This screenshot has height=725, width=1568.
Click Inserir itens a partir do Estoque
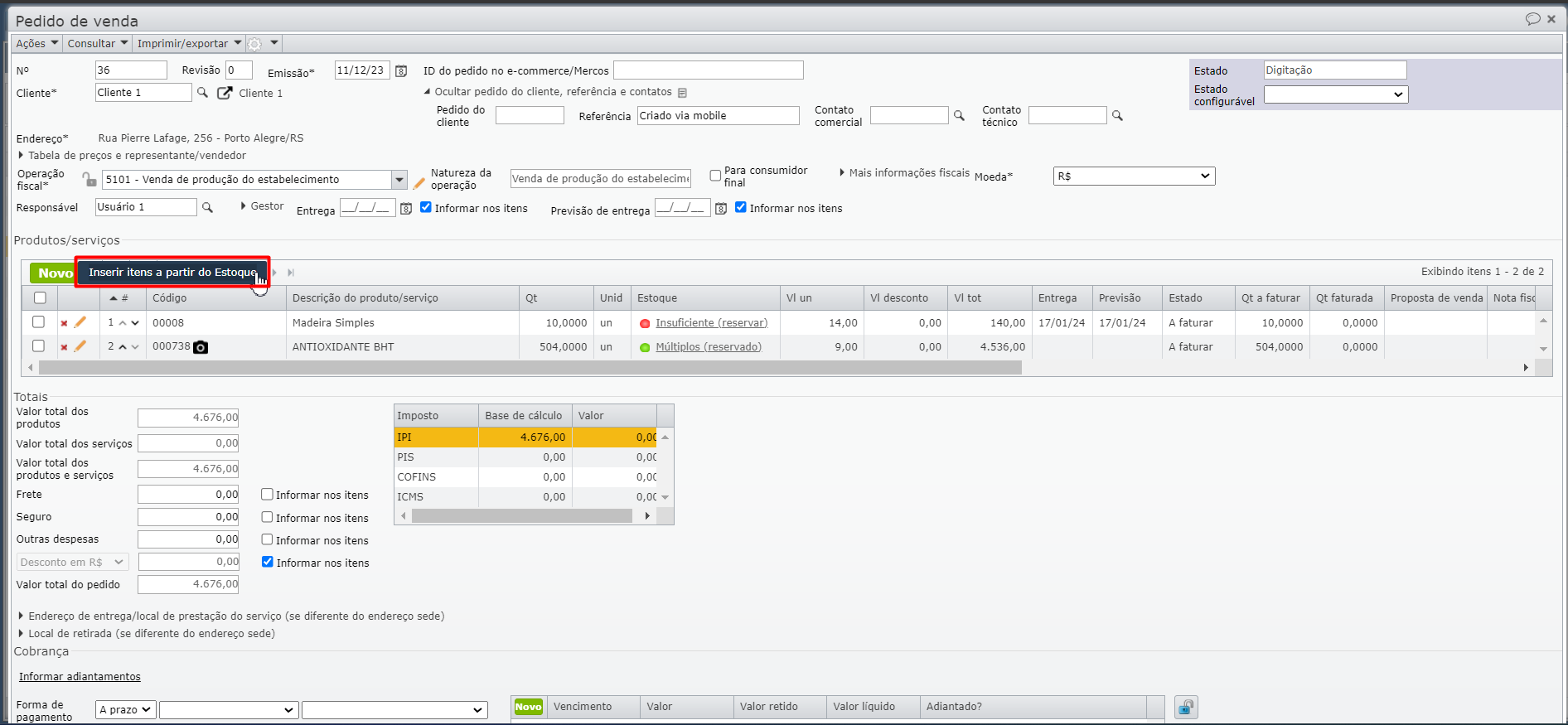[x=172, y=273]
